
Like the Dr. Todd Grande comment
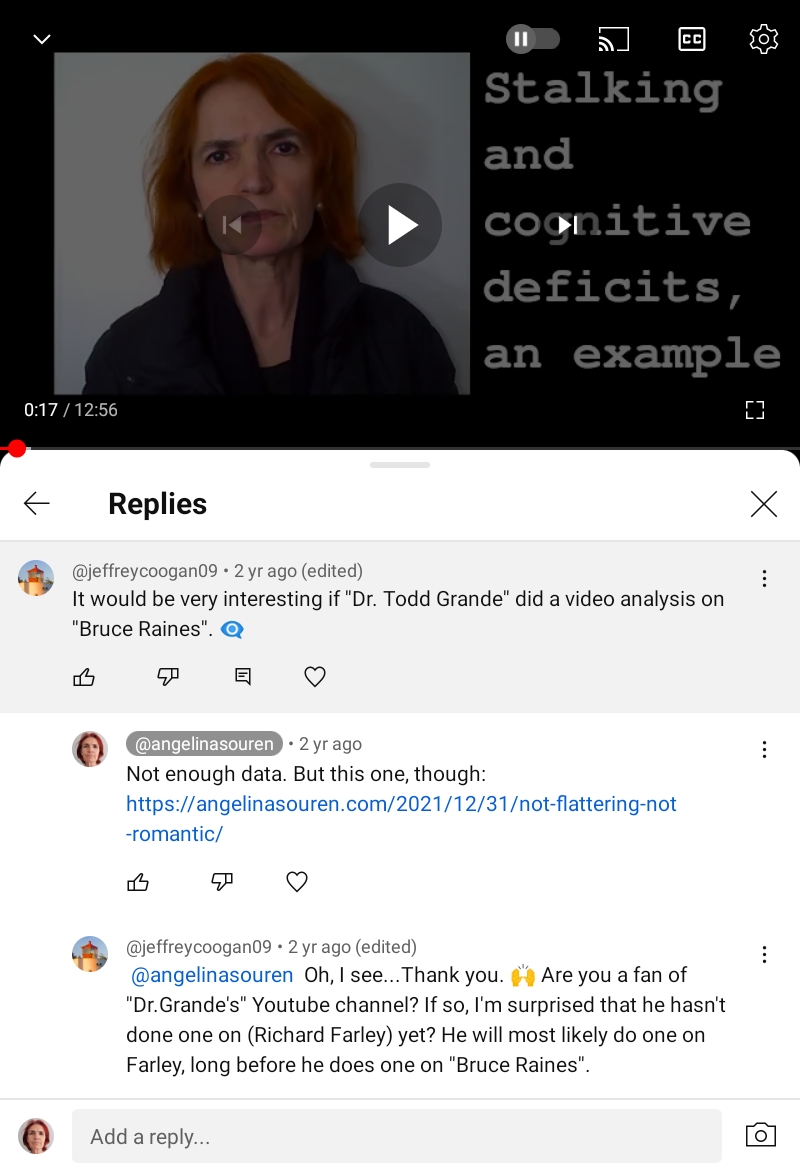[x=84, y=677]
